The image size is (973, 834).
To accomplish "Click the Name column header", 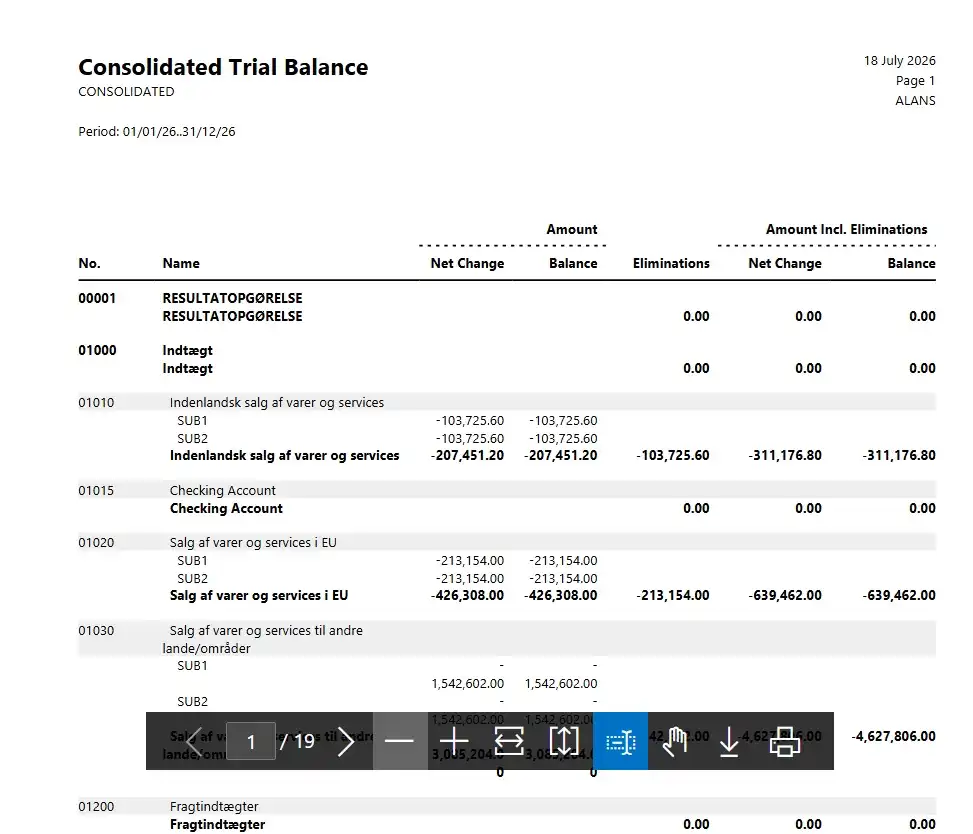I will tap(181, 263).
